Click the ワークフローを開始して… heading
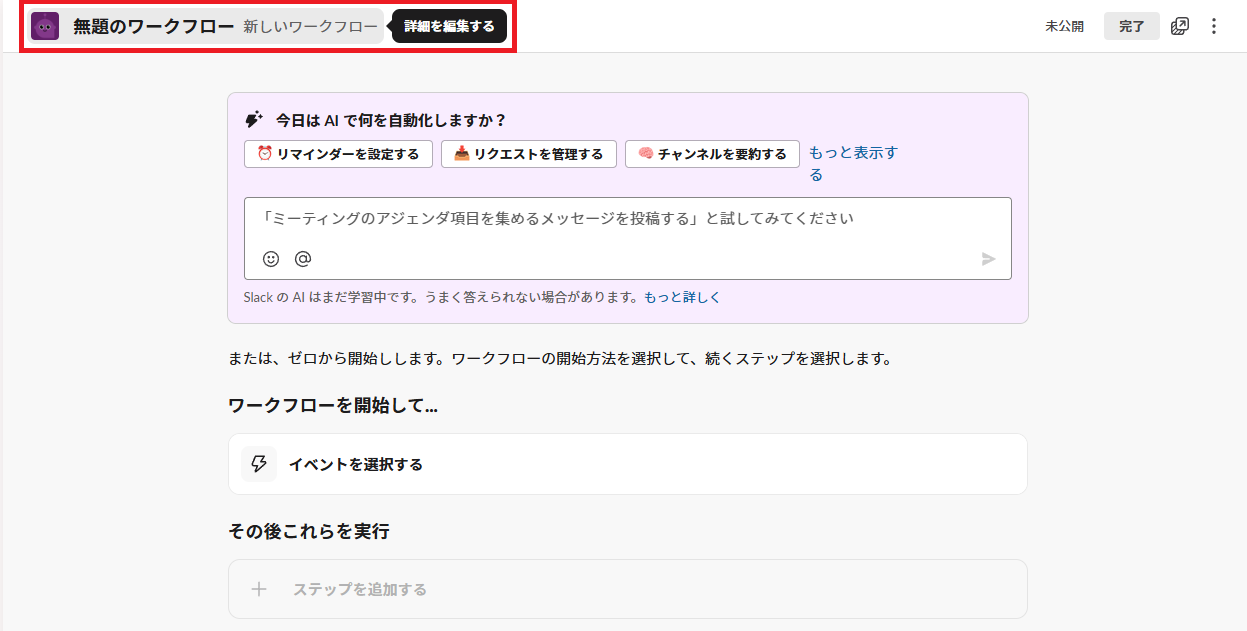 coord(334,405)
